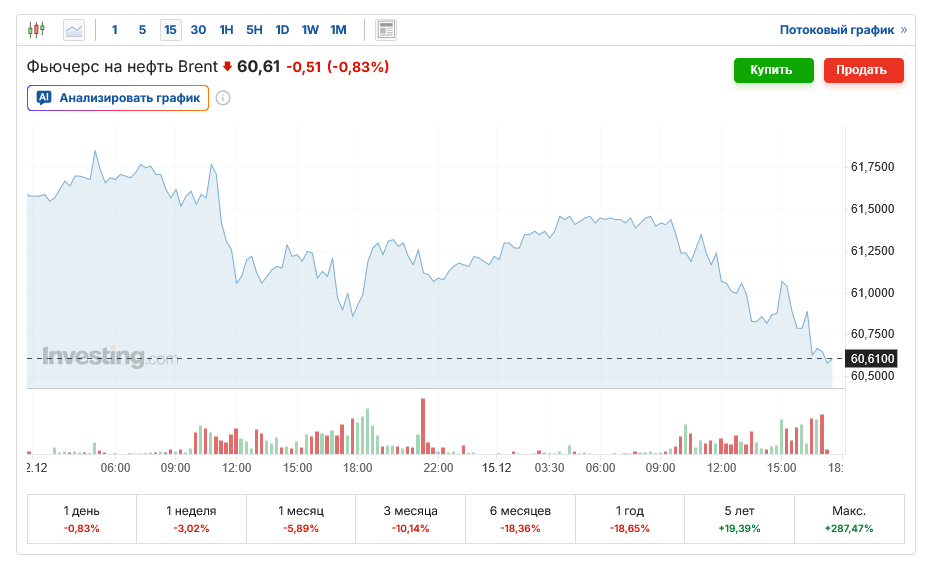Click the Investing.com watermark logo
Image resolution: width=935 pixels, height=562 pixels.
click(110, 357)
